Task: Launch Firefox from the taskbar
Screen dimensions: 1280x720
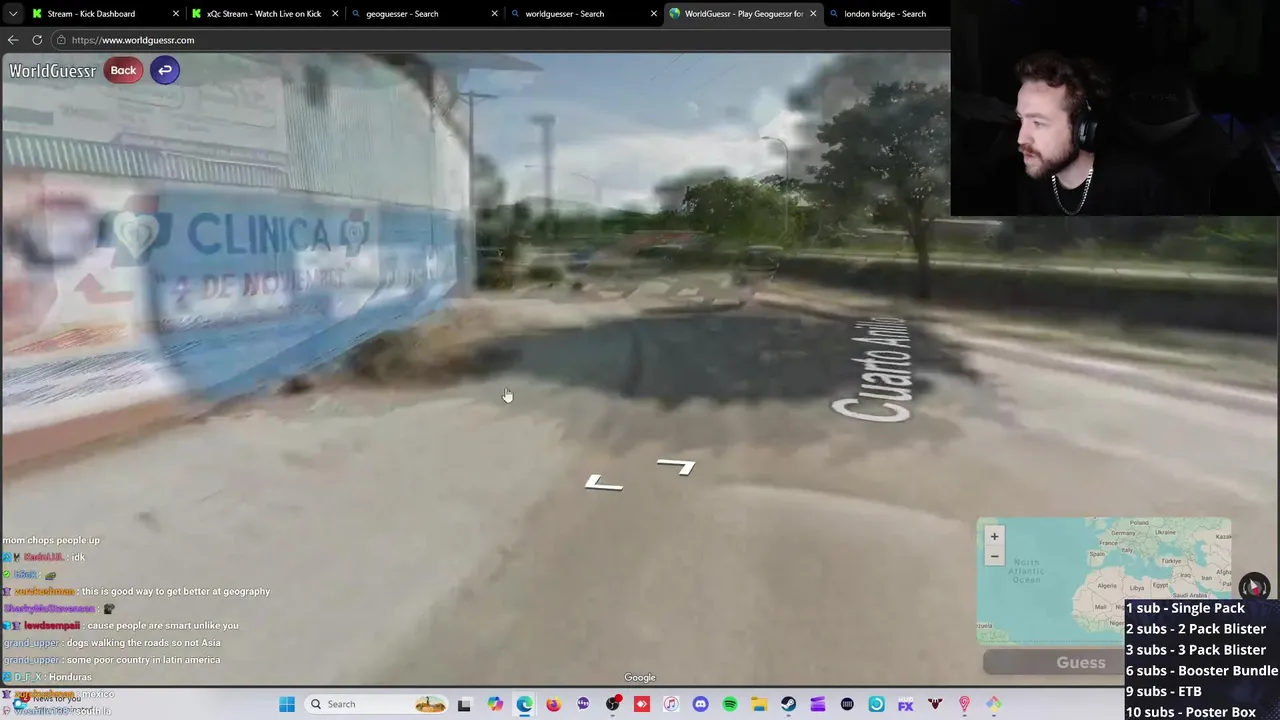Action: tap(553, 705)
